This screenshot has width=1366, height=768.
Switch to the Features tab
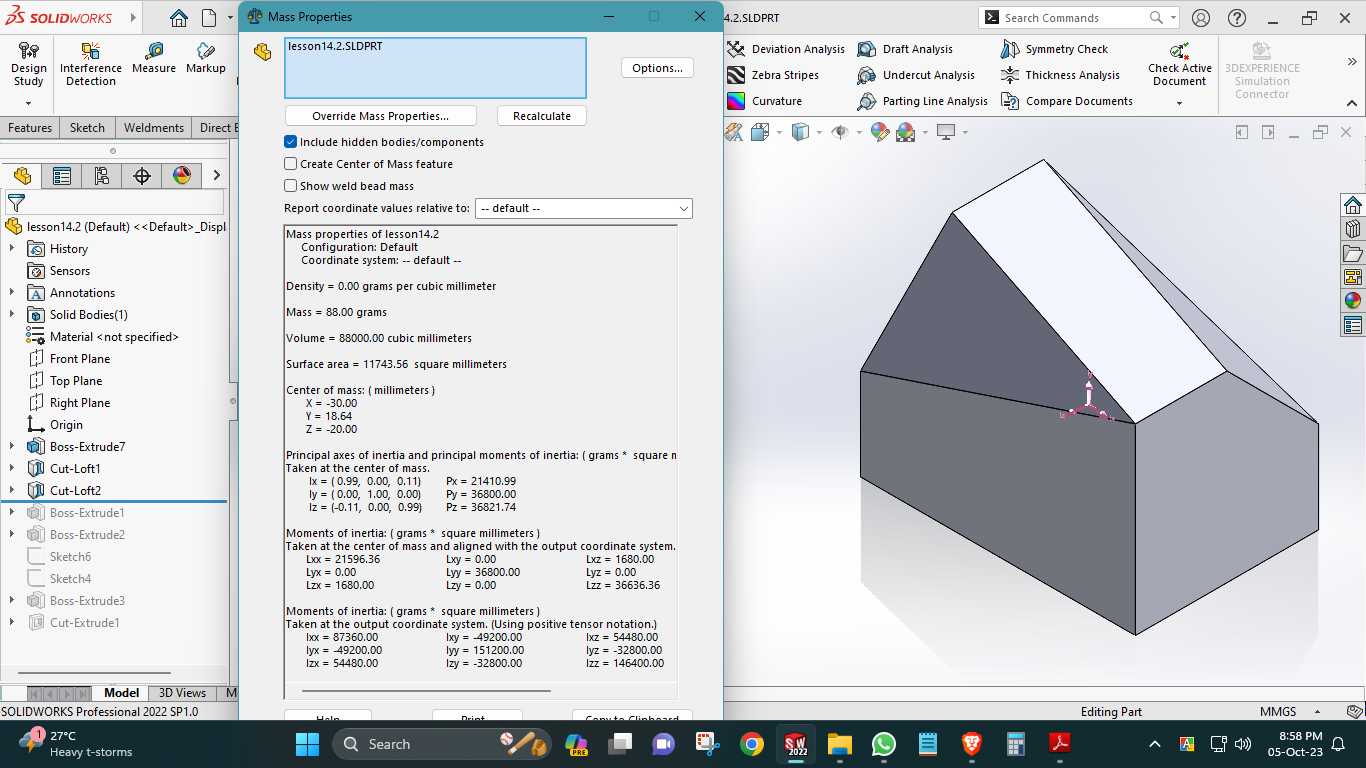(x=30, y=128)
